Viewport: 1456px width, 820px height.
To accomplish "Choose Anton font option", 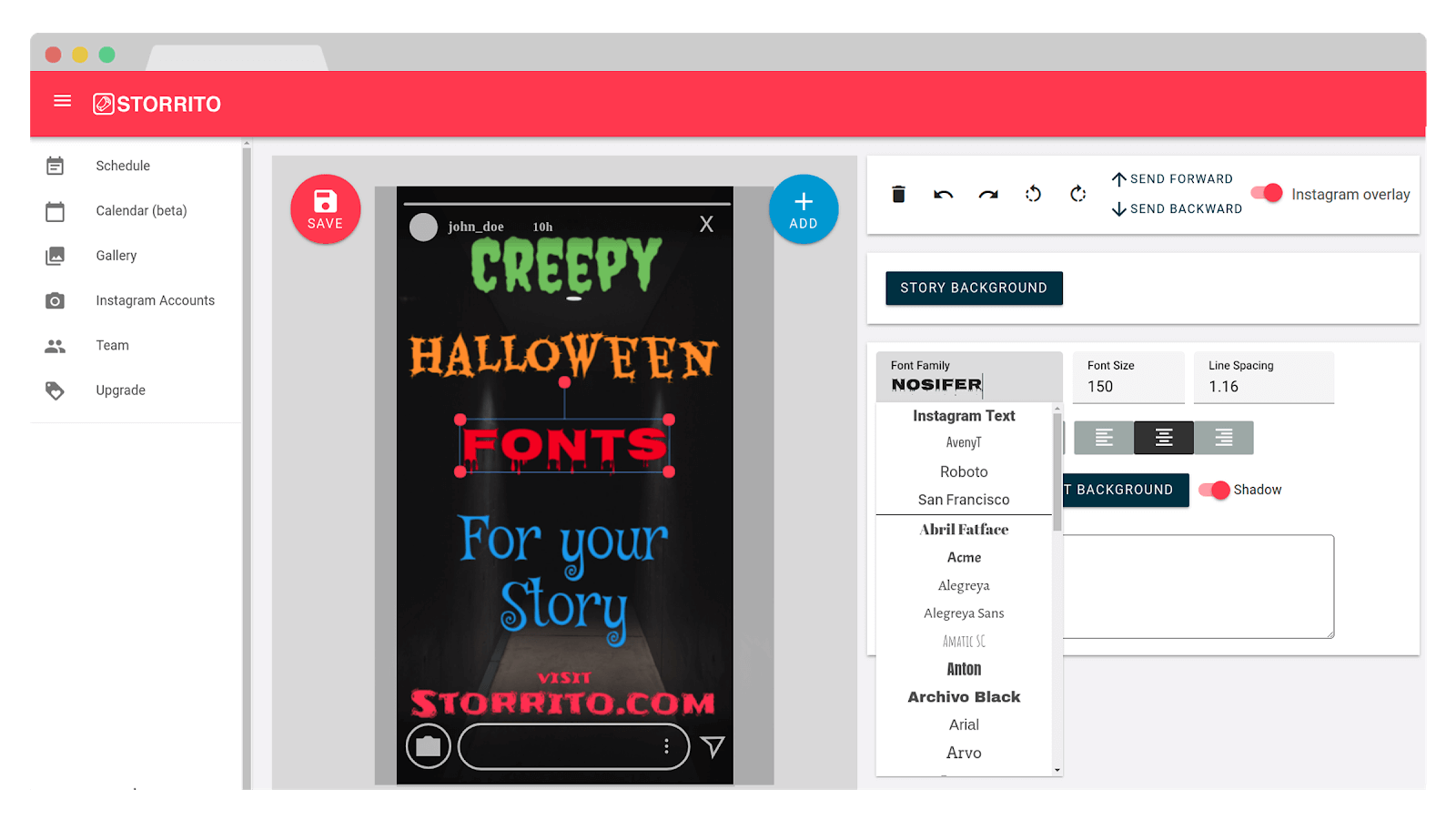I will point(964,669).
